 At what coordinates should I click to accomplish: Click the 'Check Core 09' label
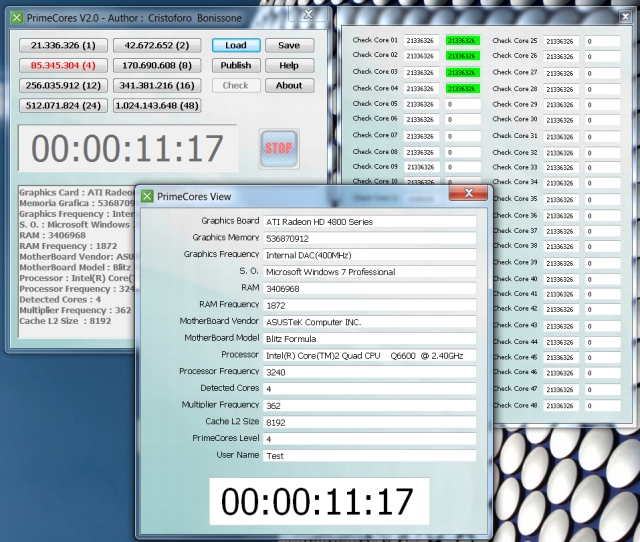(375, 167)
